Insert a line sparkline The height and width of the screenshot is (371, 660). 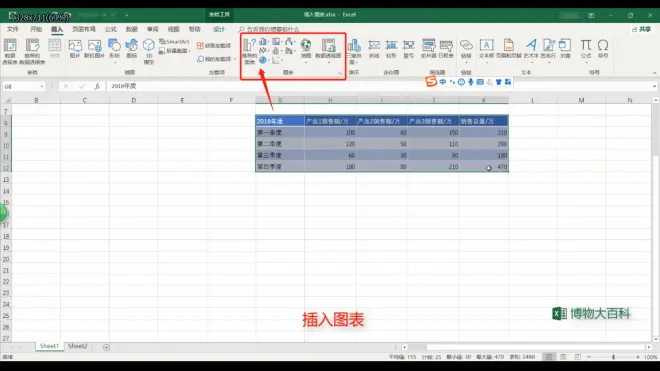[x=374, y=49]
